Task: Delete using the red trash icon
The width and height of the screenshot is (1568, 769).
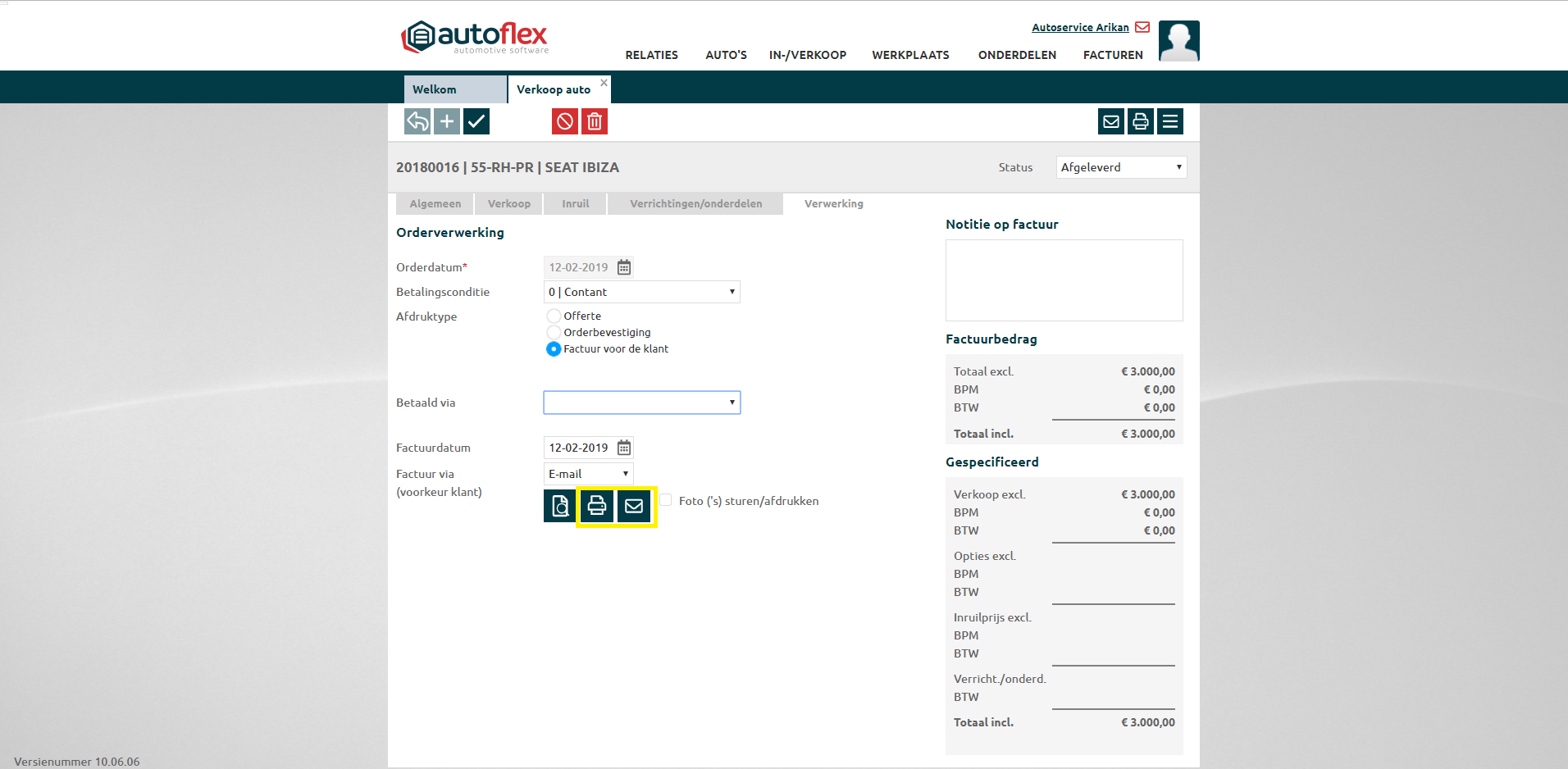Action: tap(595, 122)
